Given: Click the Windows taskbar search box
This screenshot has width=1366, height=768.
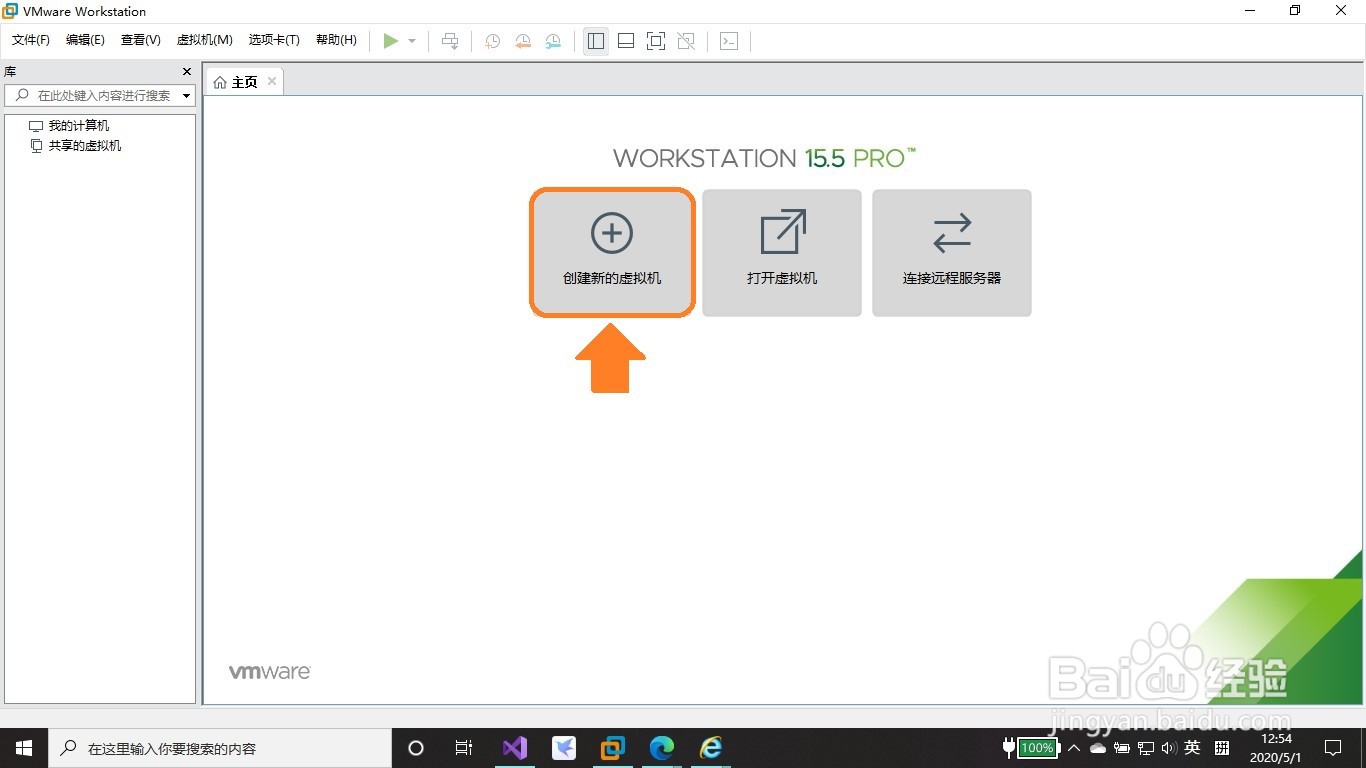Looking at the screenshot, I should pos(220,748).
